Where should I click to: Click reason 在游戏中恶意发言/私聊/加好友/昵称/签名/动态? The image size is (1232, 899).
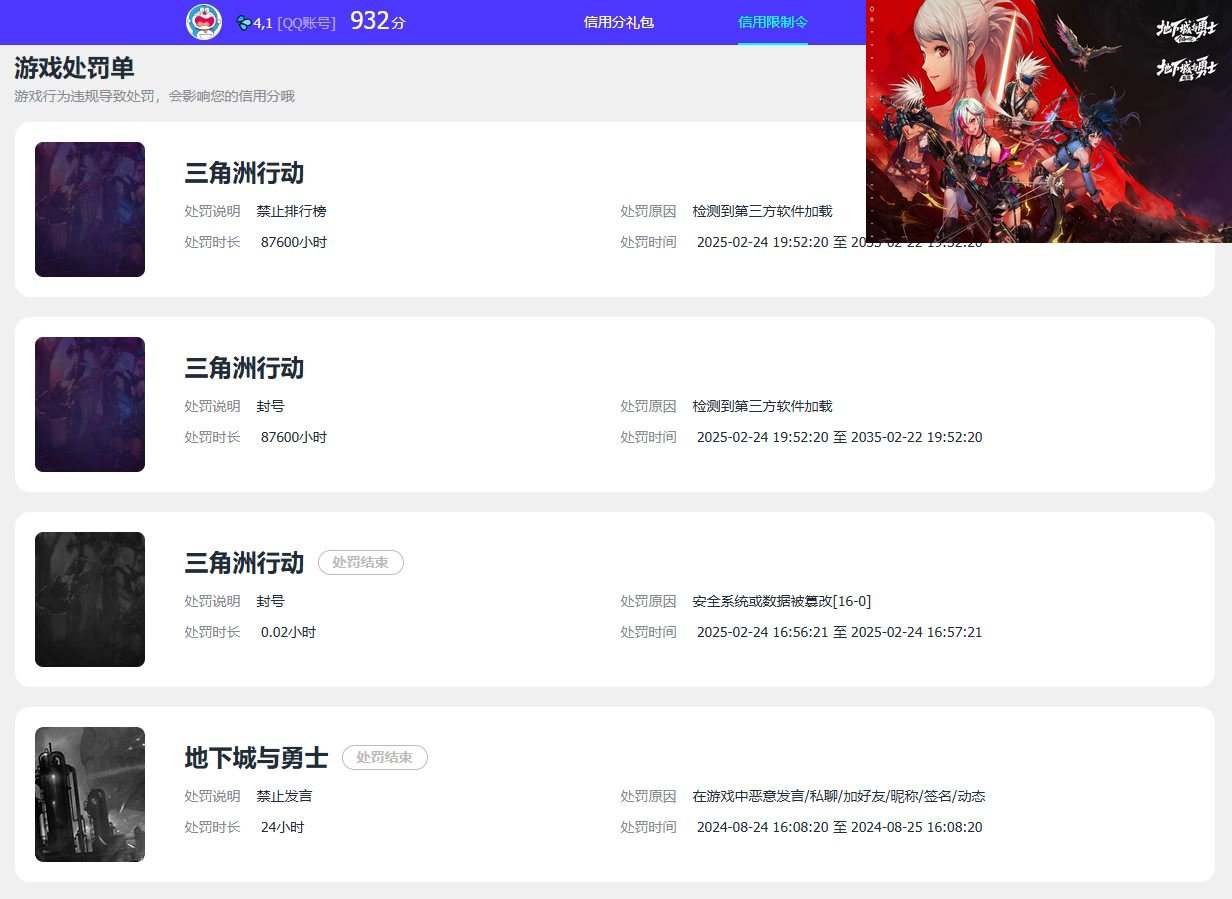[838, 796]
